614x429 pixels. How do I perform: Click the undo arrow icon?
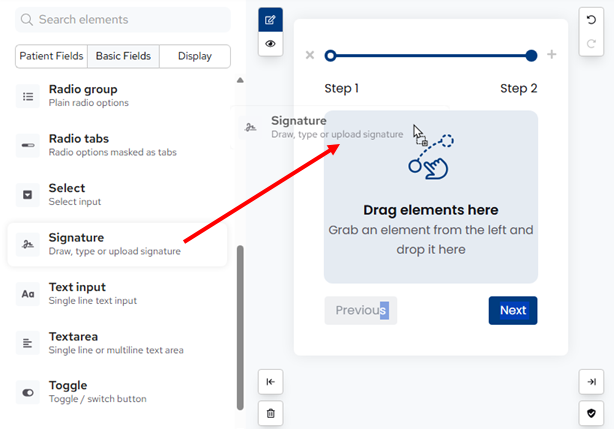(x=591, y=20)
